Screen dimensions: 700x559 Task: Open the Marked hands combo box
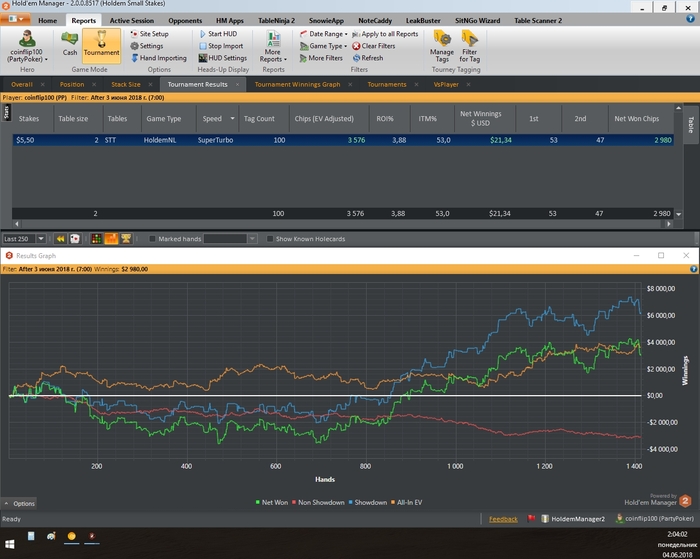click(x=229, y=239)
